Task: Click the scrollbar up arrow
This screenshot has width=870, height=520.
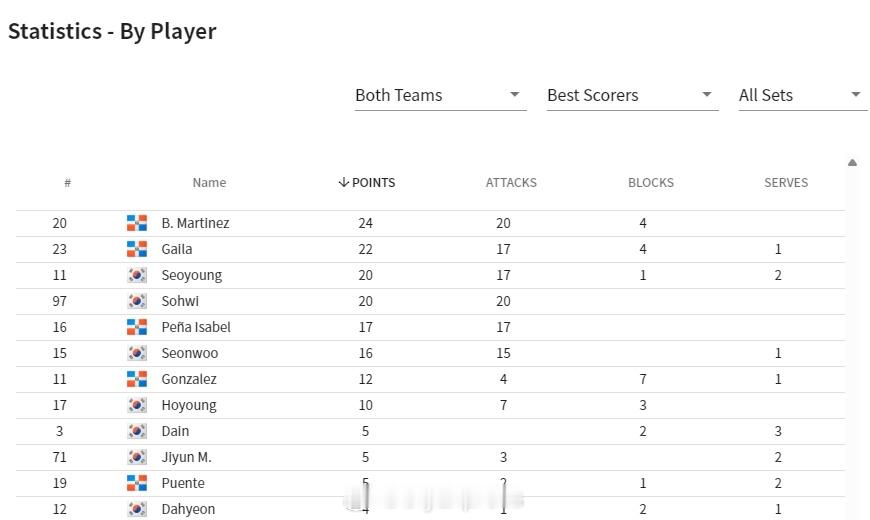Action: coord(852,163)
